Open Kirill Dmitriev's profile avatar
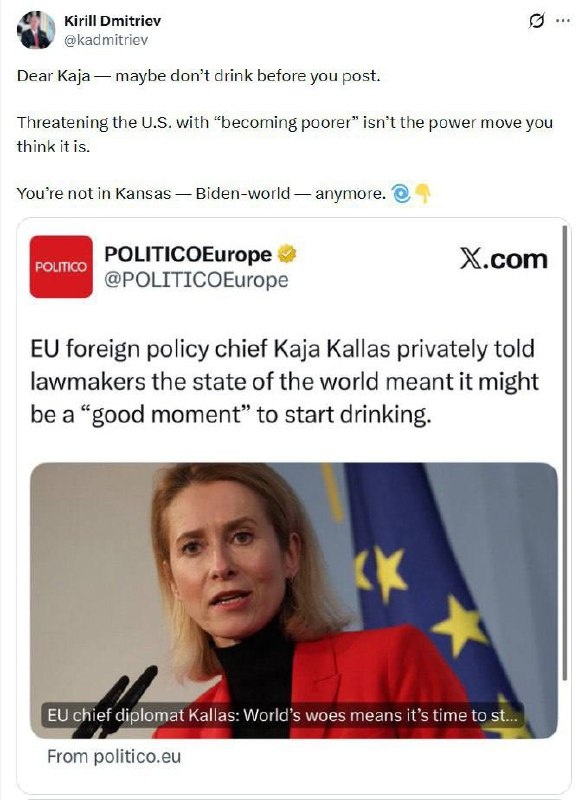 point(36,30)
